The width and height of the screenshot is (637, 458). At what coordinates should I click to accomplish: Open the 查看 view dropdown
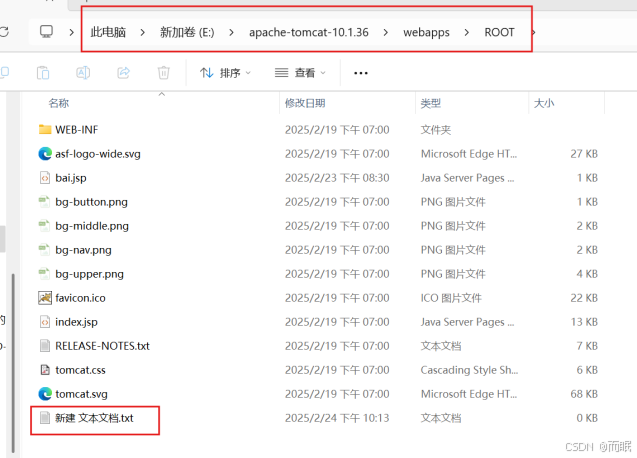[x=300, y=73]
